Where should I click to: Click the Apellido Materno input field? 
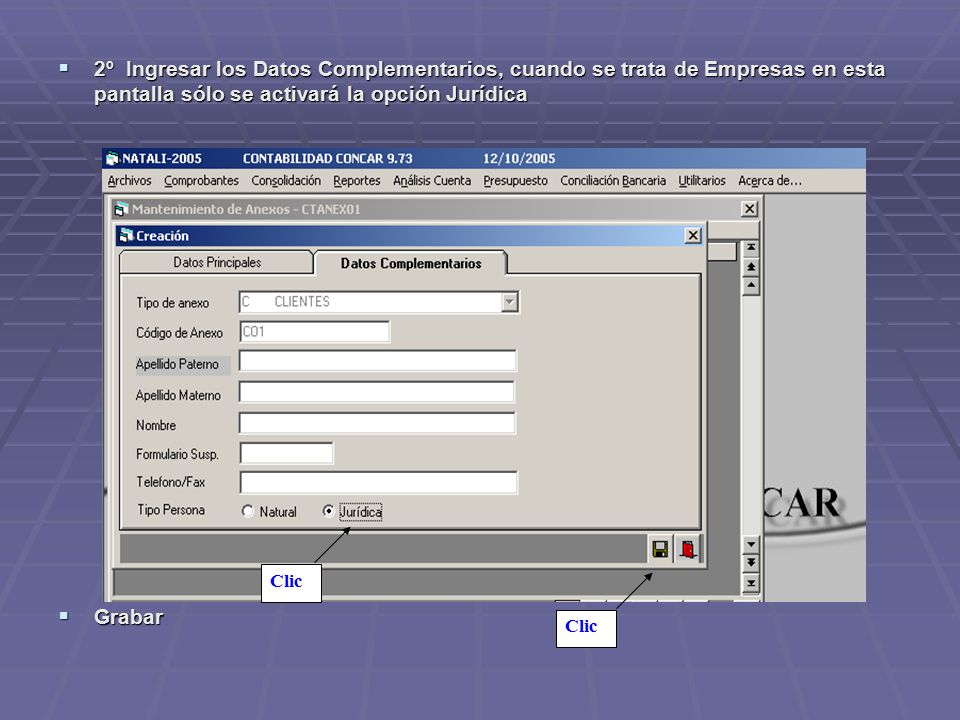[x=377, y=392]
